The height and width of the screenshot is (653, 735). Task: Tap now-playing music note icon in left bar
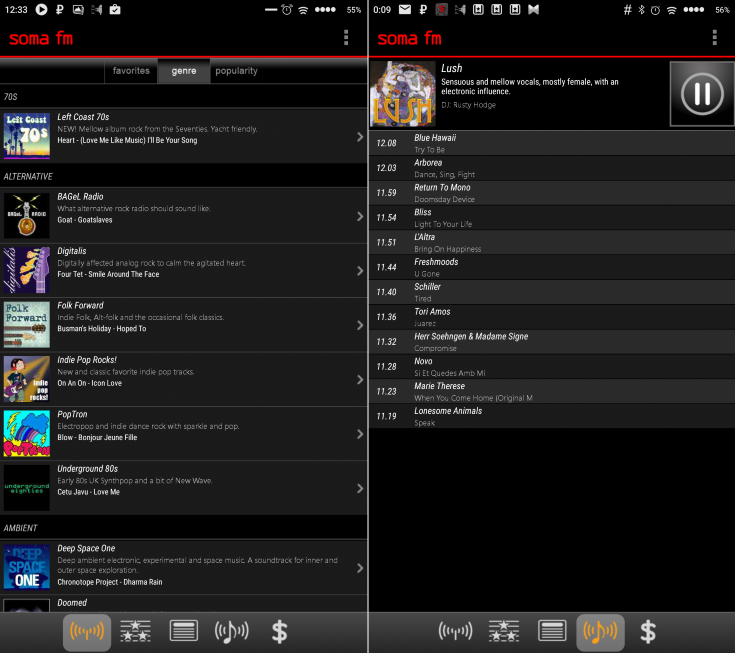(x=232, y=632)
